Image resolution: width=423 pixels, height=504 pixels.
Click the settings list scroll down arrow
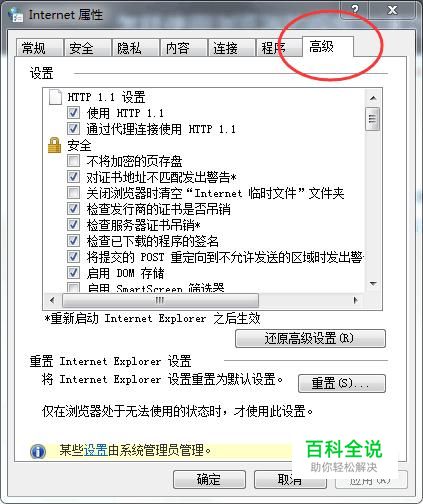coord(373,284)
